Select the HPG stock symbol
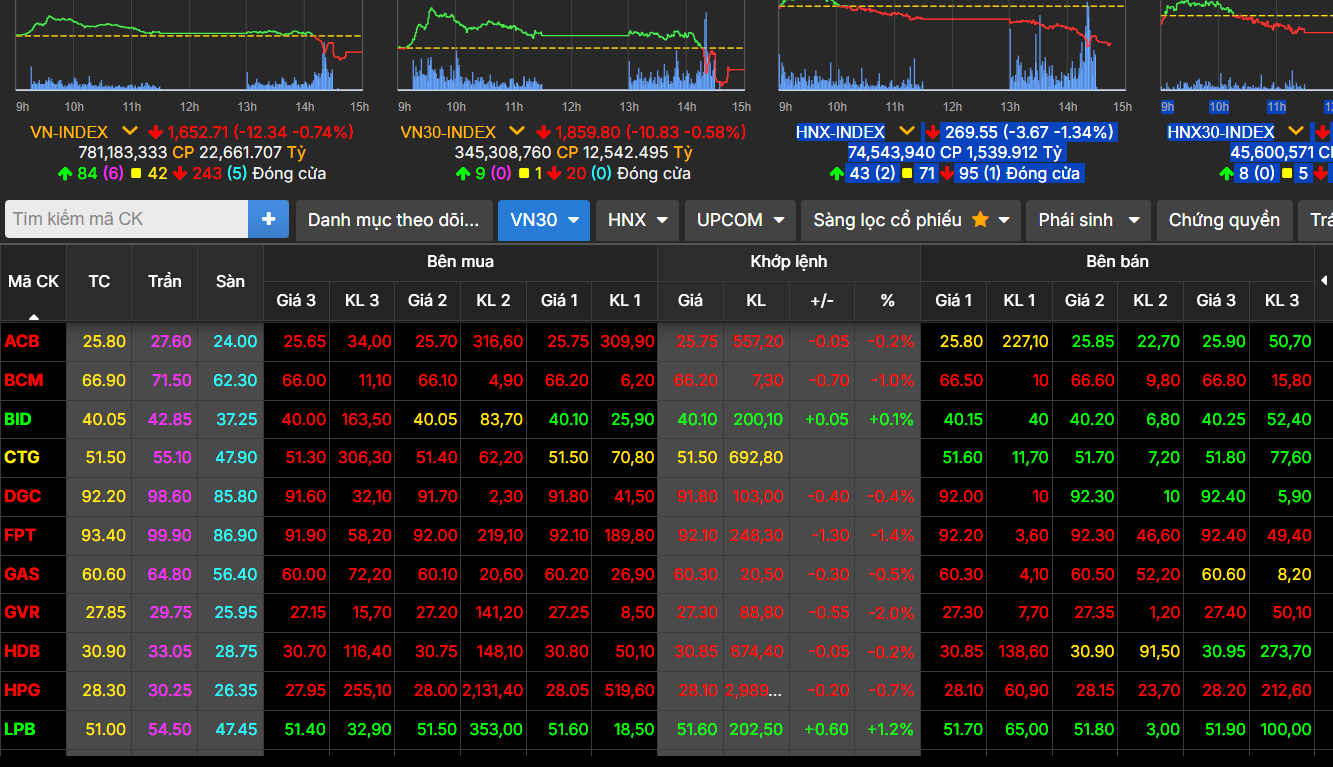This screenshot has height=767, width=1333. 22,690
